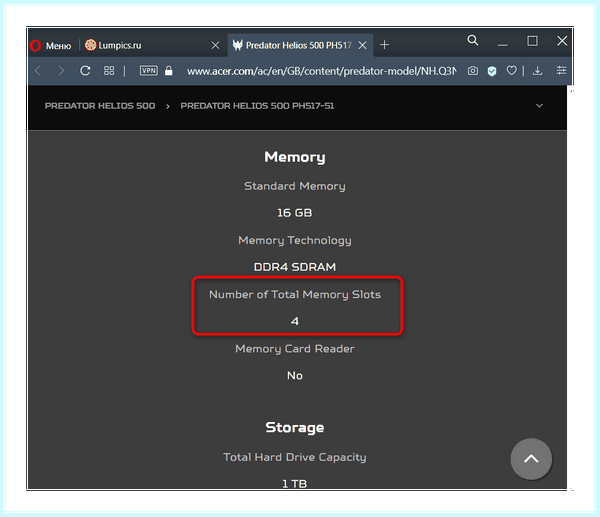Open Speed Dial grid icon
This screenshot has height=517, width=600.
click(x=109, y=71)
